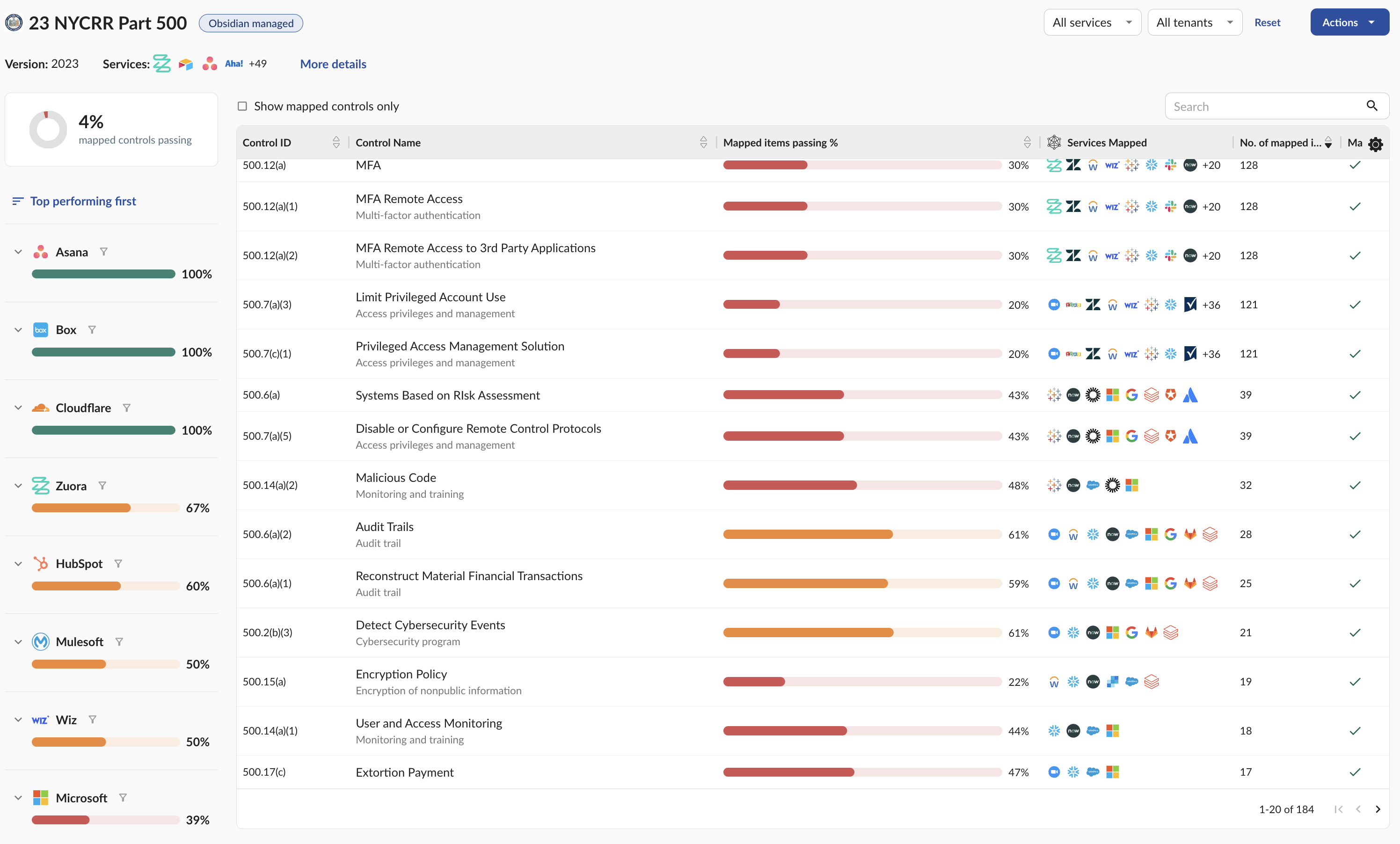Sort by Mapped items passing % column
Image resolution: width=1400 pixels, height=844 pixels.
point(1027,143)
